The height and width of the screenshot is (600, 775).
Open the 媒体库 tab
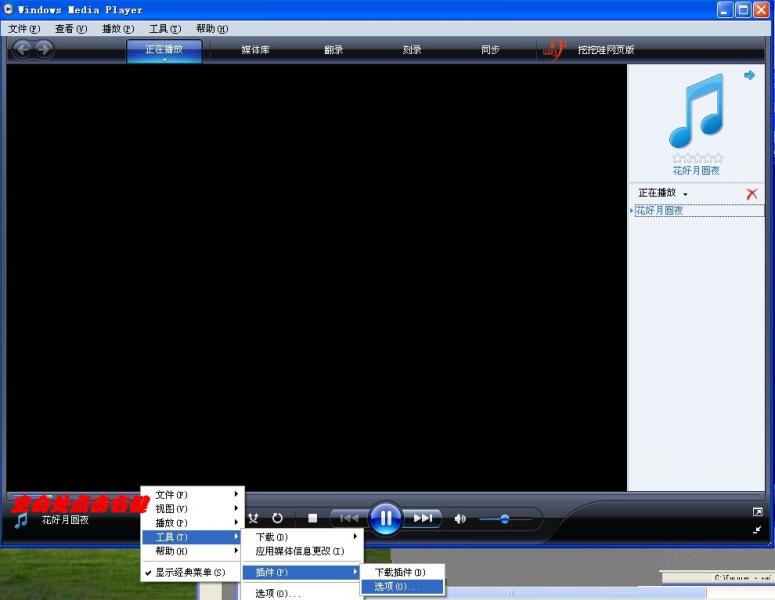click(x=255, y=50)
